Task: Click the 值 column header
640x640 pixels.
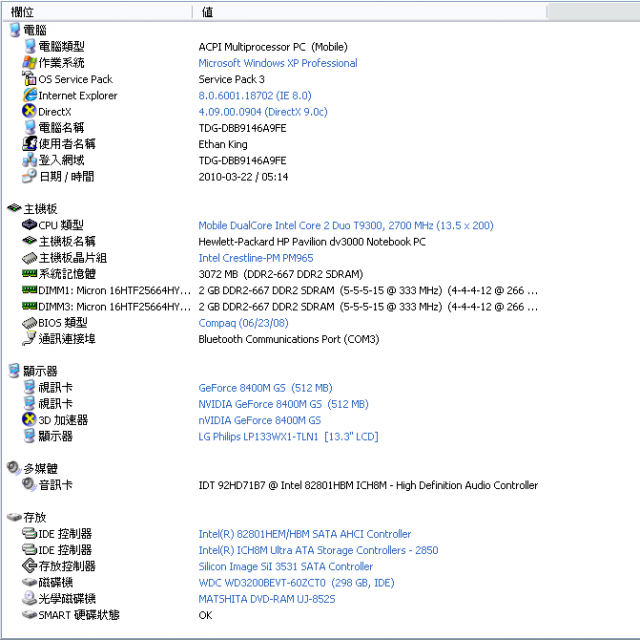Action: tap(369, 12)
